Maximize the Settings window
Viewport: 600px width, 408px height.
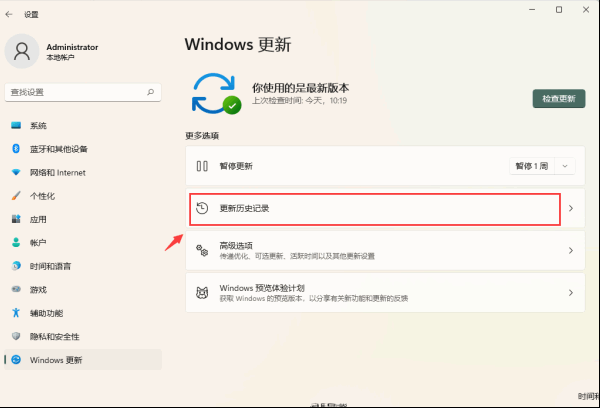(559, 10)
